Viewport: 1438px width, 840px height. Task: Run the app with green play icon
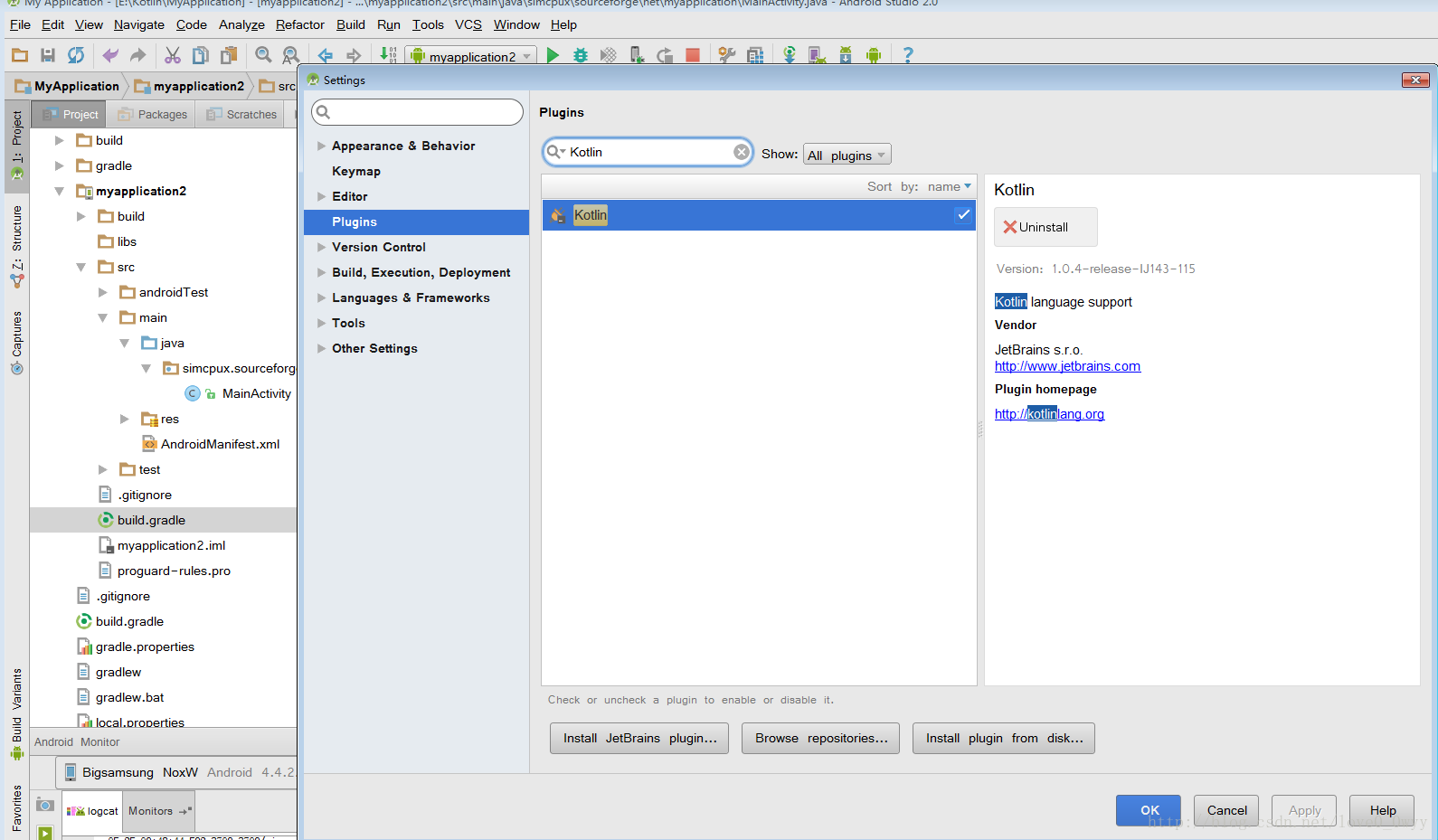click(553, 56)
